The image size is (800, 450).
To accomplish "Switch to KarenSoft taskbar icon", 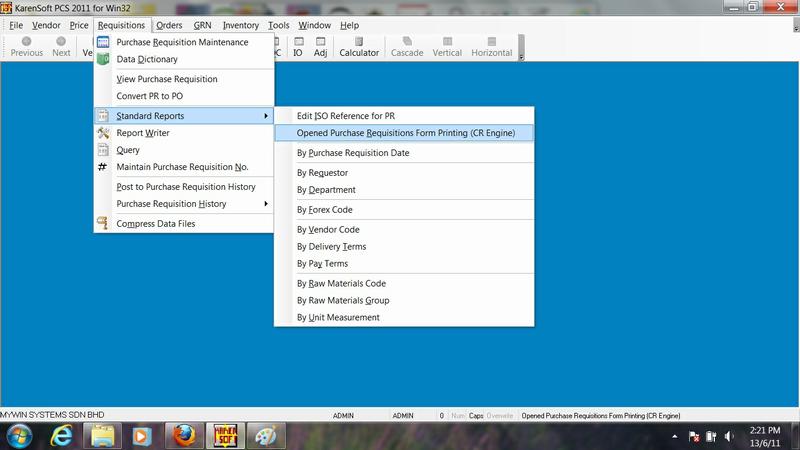I will tap(225, 436).
